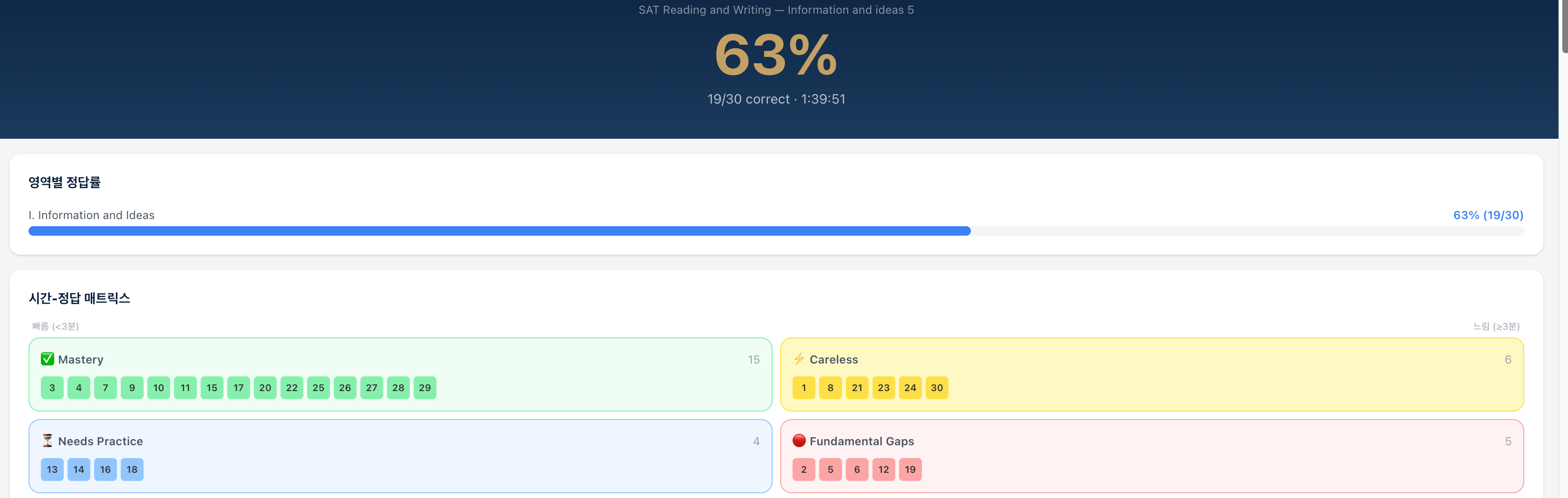Open Careless question 1
The image size is (1568, 498).
(803, 388)
